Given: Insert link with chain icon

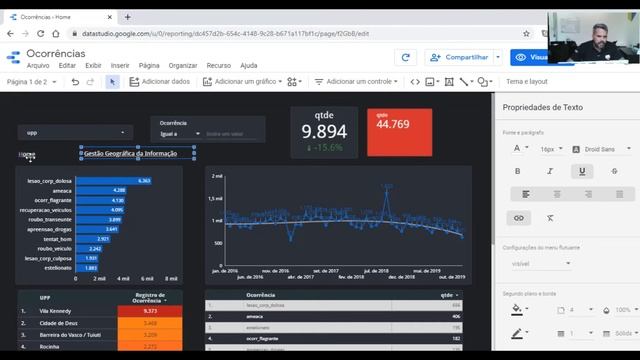Looking at the screenshot, I should pos(519,218).
